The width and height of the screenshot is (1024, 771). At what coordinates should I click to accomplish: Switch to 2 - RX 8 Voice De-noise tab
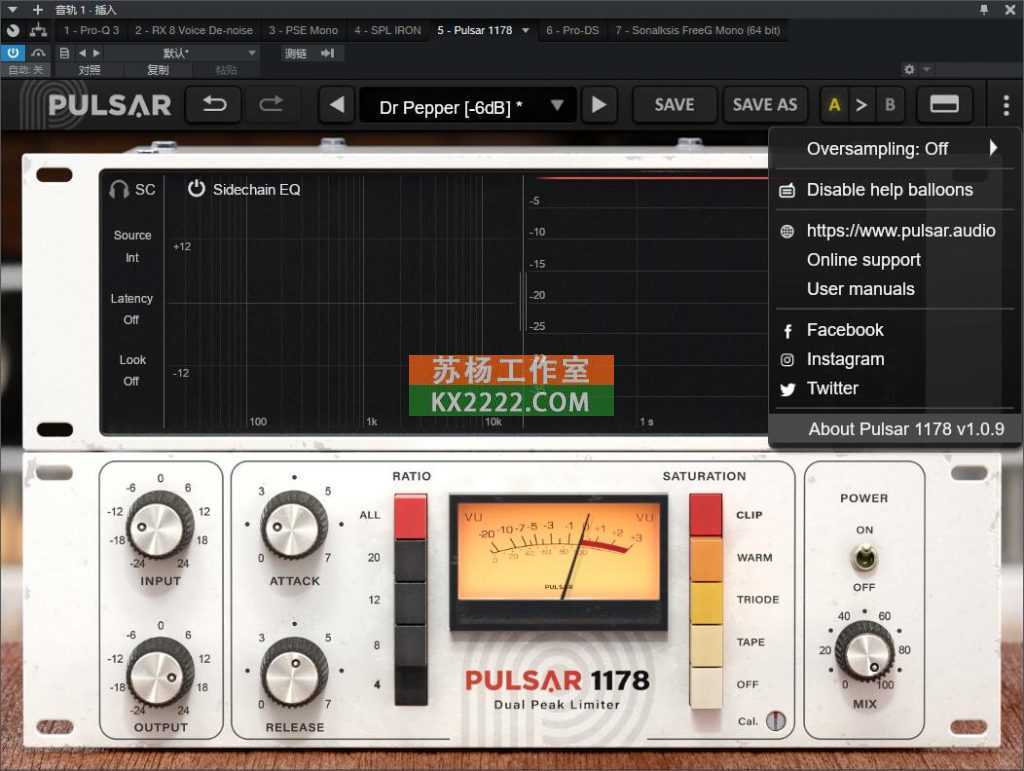(193, 30)
